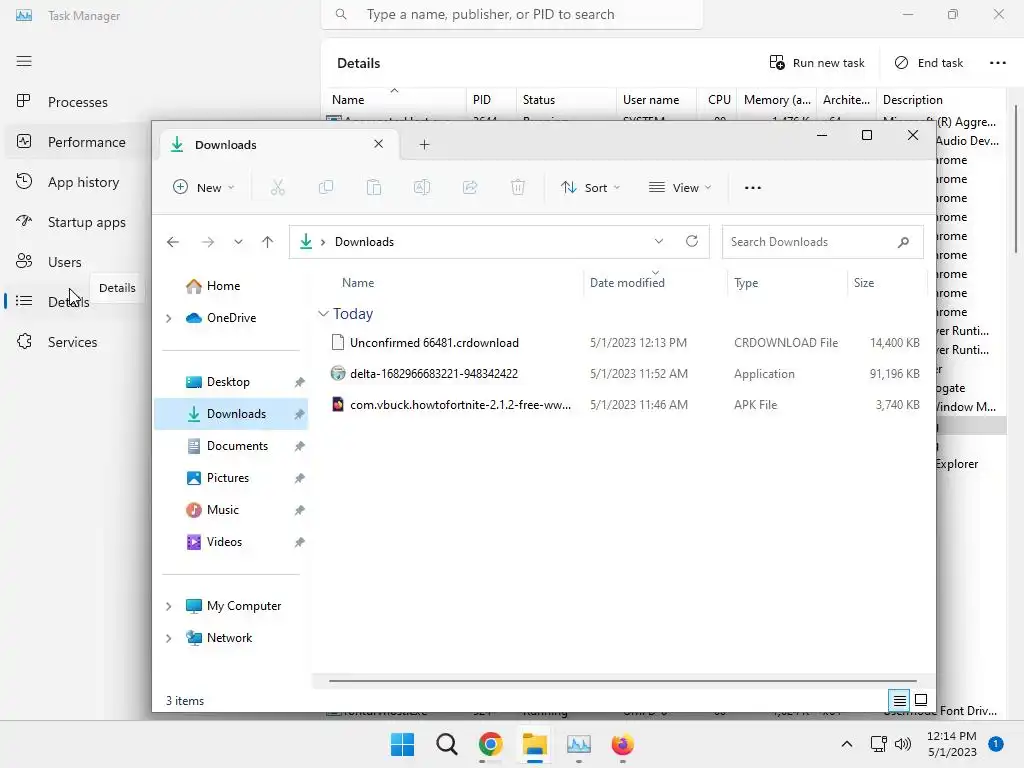This screenshot has width=1024, height=768.
Task: Go back with Explorer back arrow
Action: click(172, 242)
